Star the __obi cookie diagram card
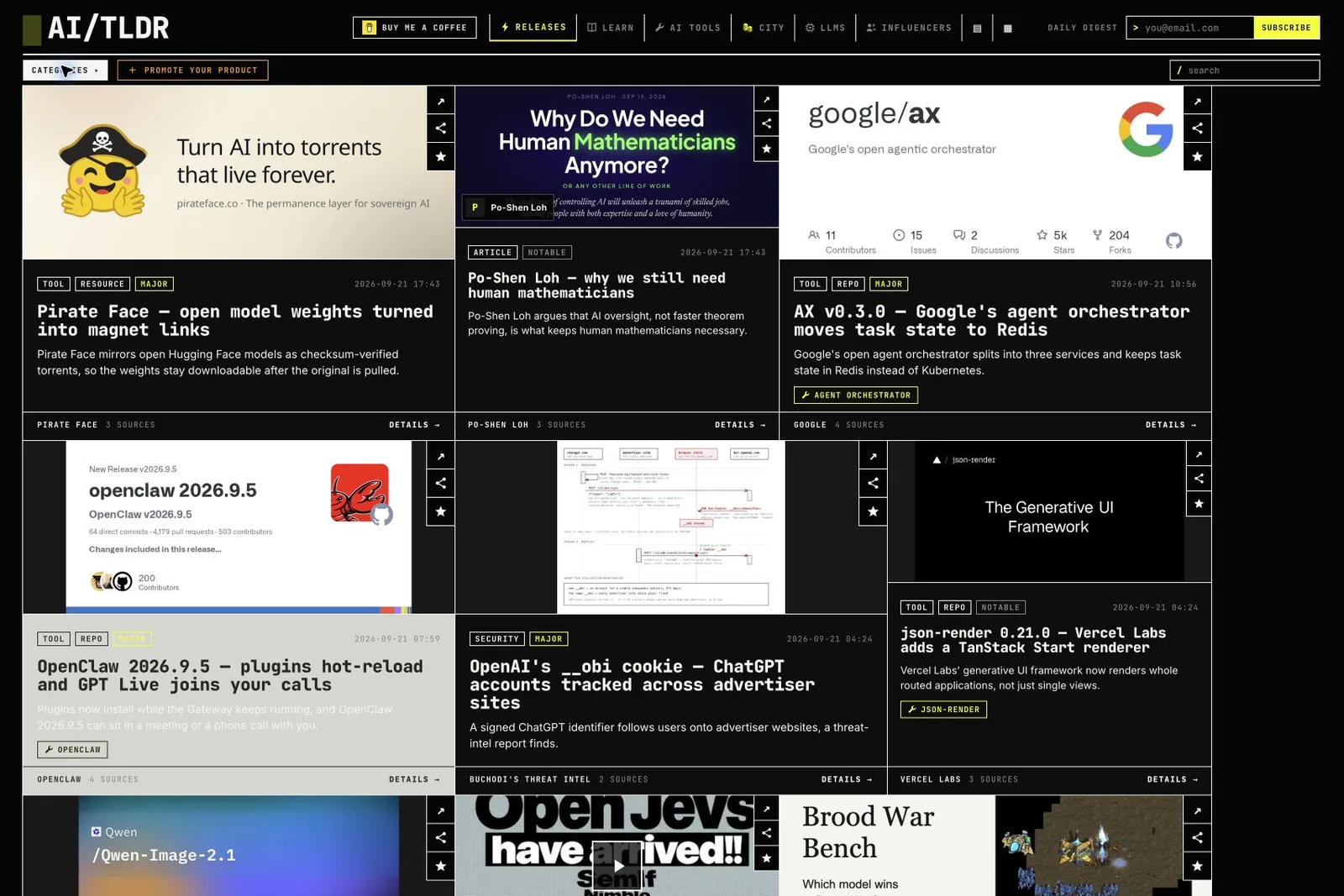1344x896 pixels. pyautogui.click(x=874, y=511)
